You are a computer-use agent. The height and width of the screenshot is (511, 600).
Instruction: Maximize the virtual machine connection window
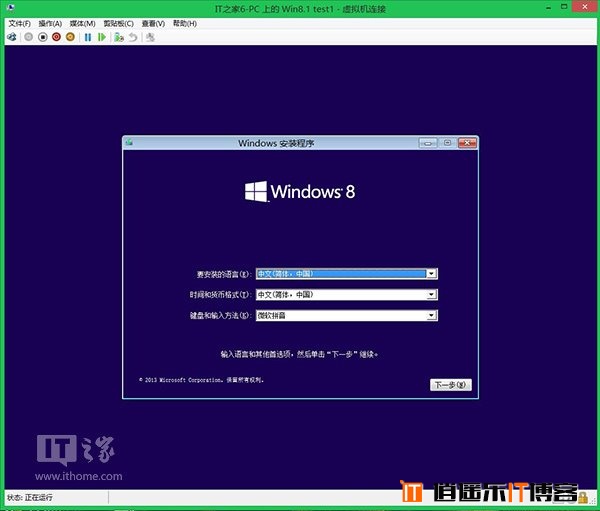click(564, 7)
